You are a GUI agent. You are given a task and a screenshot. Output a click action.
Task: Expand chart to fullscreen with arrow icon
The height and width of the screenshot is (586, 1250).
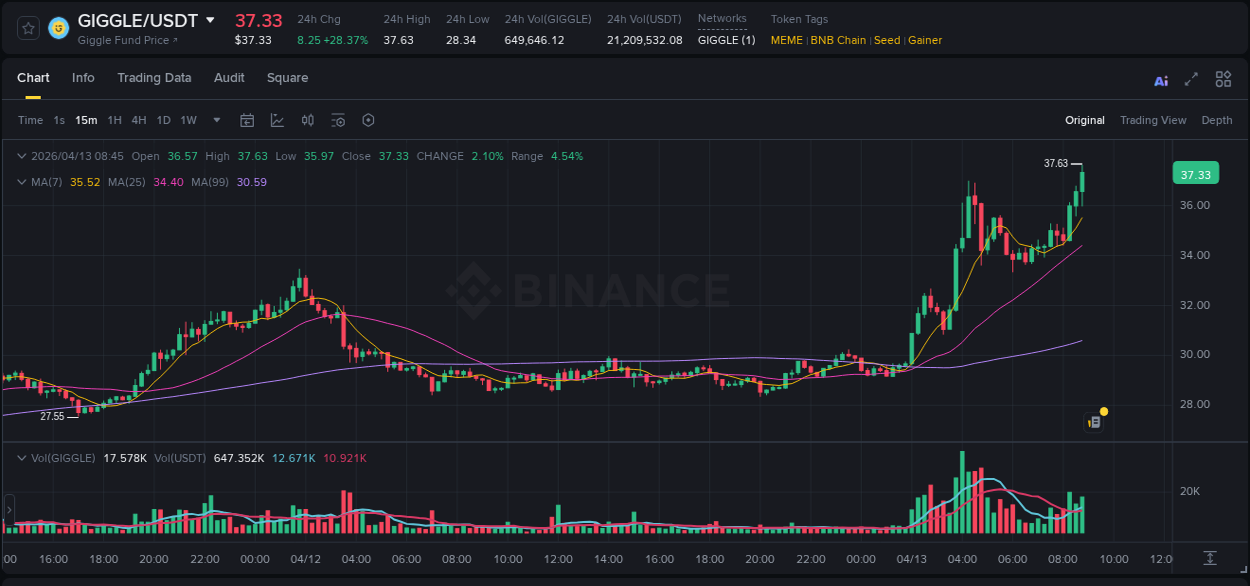point(1191,79)
